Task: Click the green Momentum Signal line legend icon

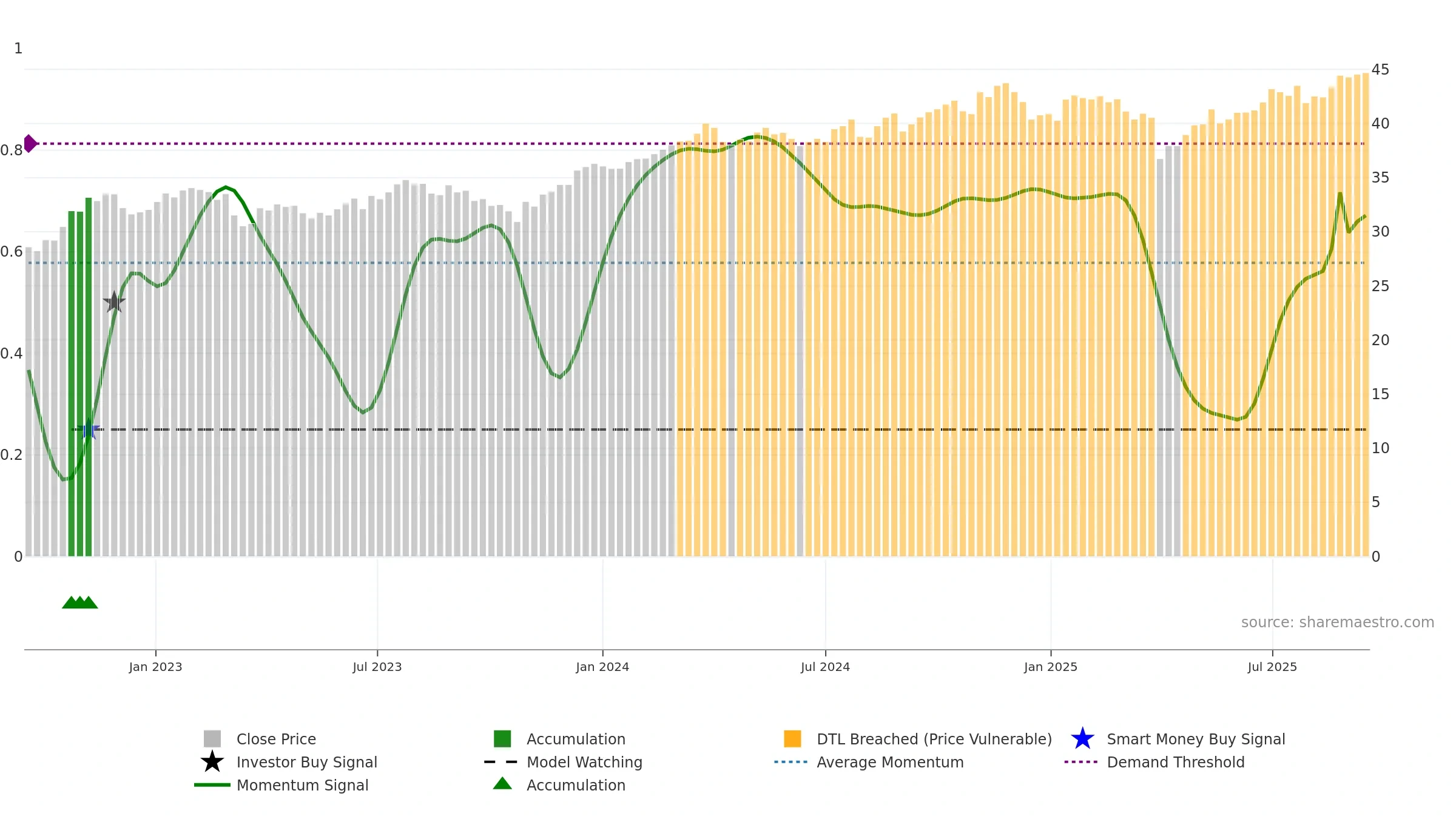Action: coord(212,784)
